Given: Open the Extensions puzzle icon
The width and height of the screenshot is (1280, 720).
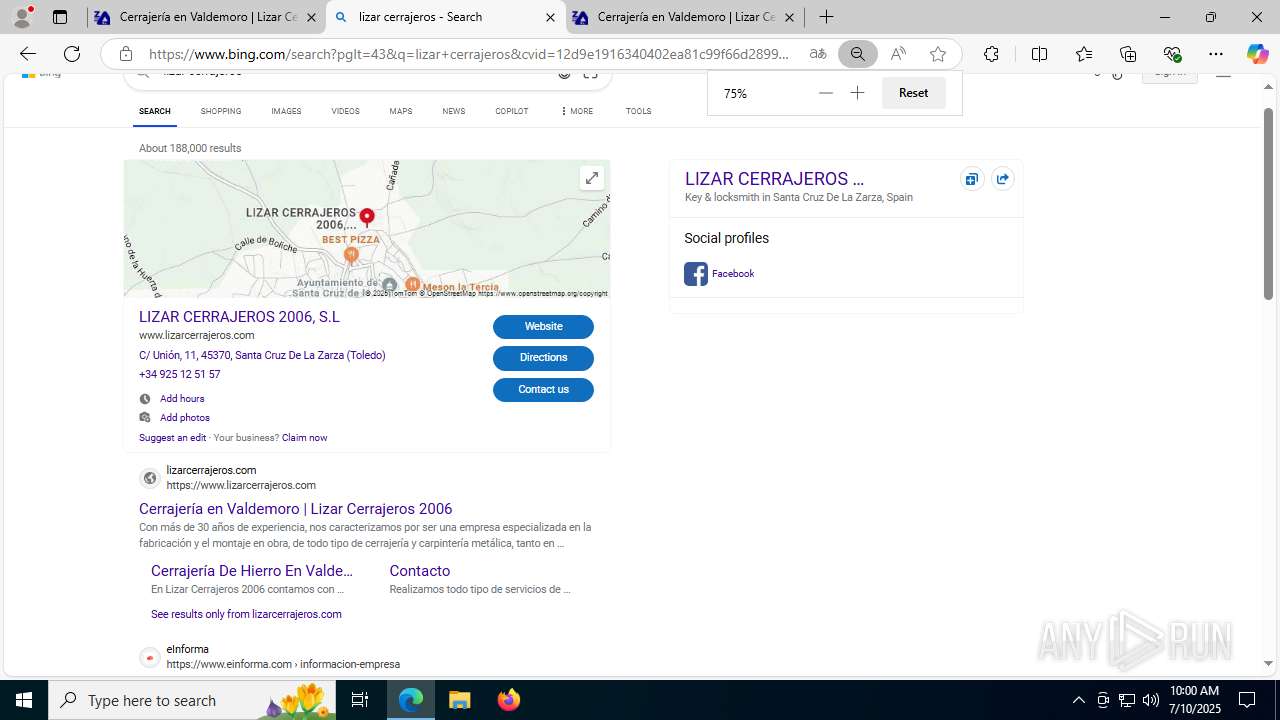Looking at the screenshot, I should click(991, 54).
